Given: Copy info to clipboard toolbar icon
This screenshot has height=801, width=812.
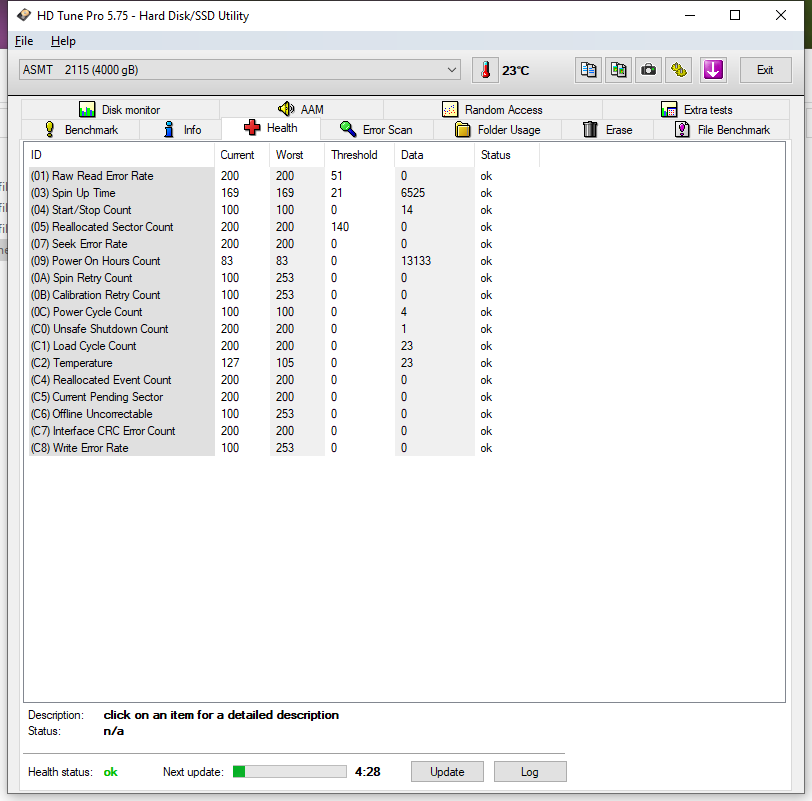Looking at the screenshot, I should (588, 70).
